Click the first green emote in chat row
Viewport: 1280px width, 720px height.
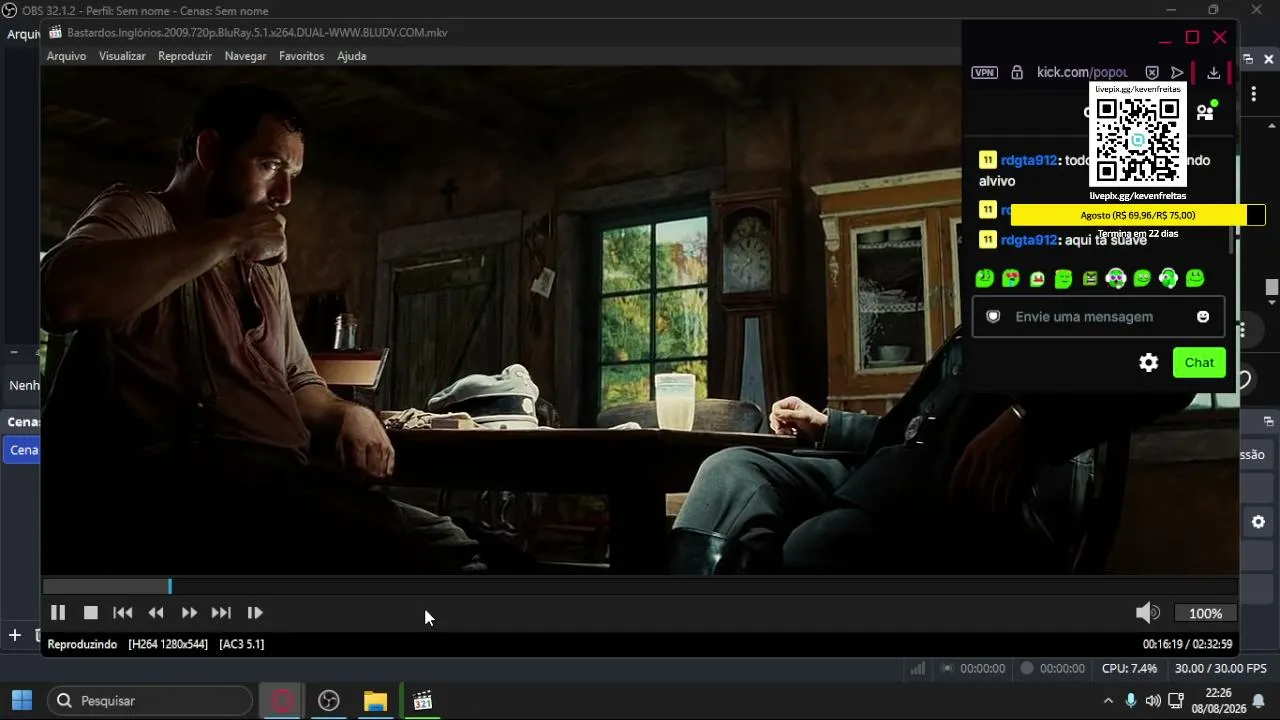985,278
